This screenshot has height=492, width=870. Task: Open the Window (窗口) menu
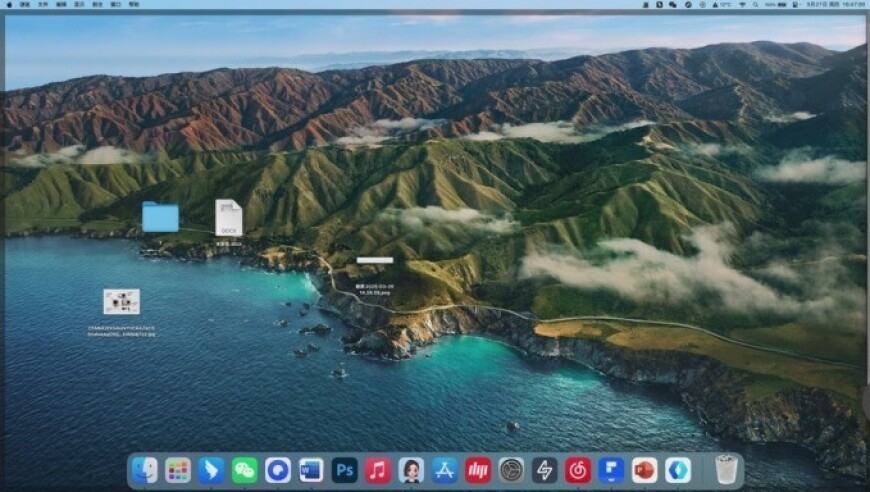pos(115,4)
